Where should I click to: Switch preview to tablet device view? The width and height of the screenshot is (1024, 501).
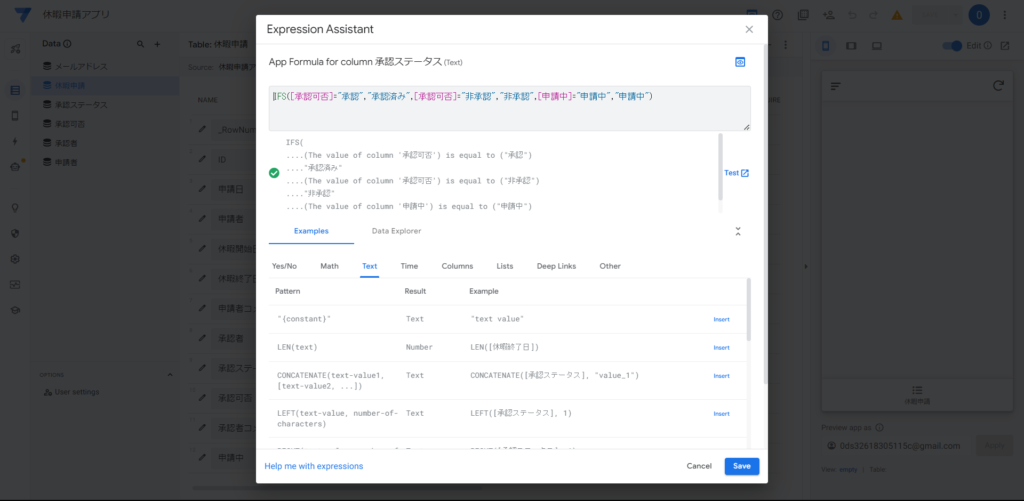point(851,46)
